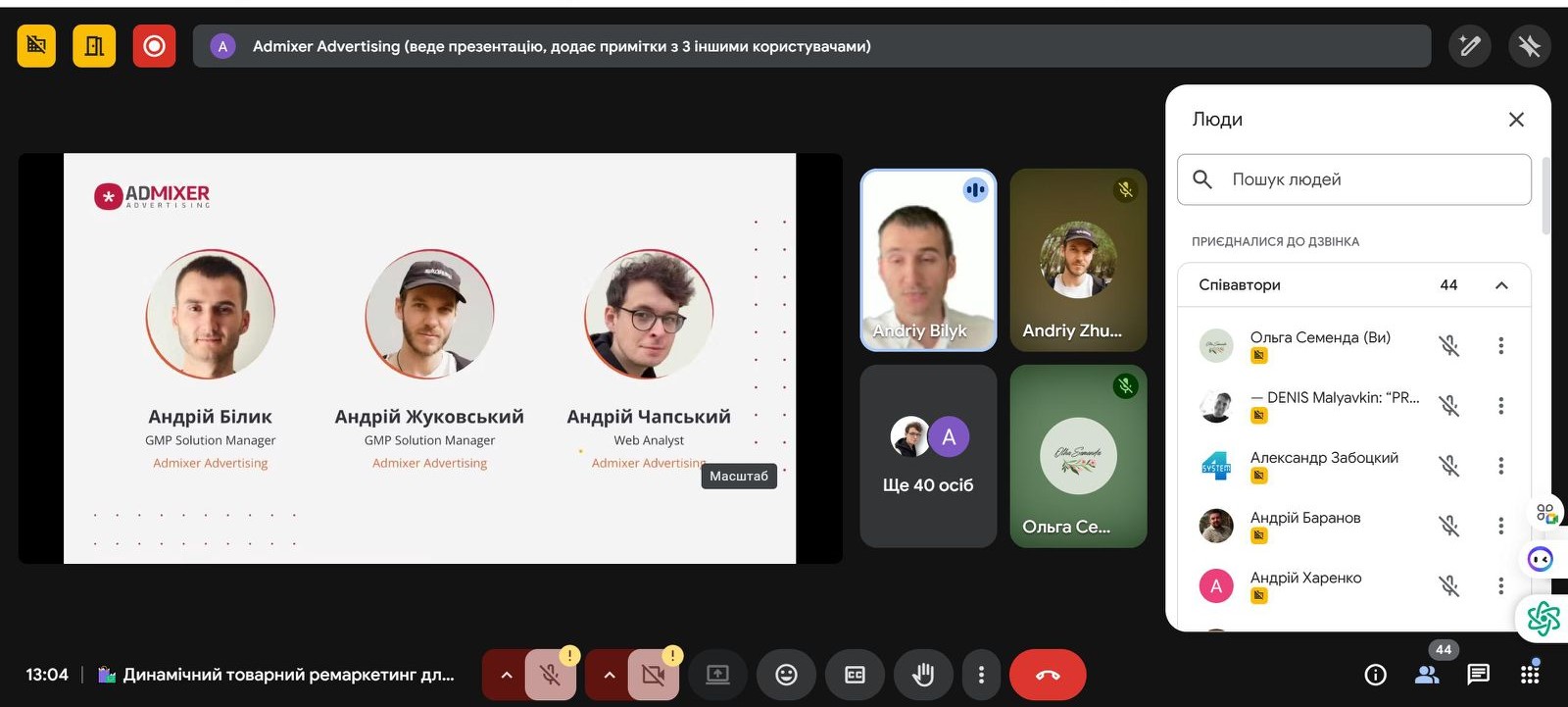1568x707 pixels.
Task: Click the Admixer Advertising presenter banner
Action: [x=811, y=46]
